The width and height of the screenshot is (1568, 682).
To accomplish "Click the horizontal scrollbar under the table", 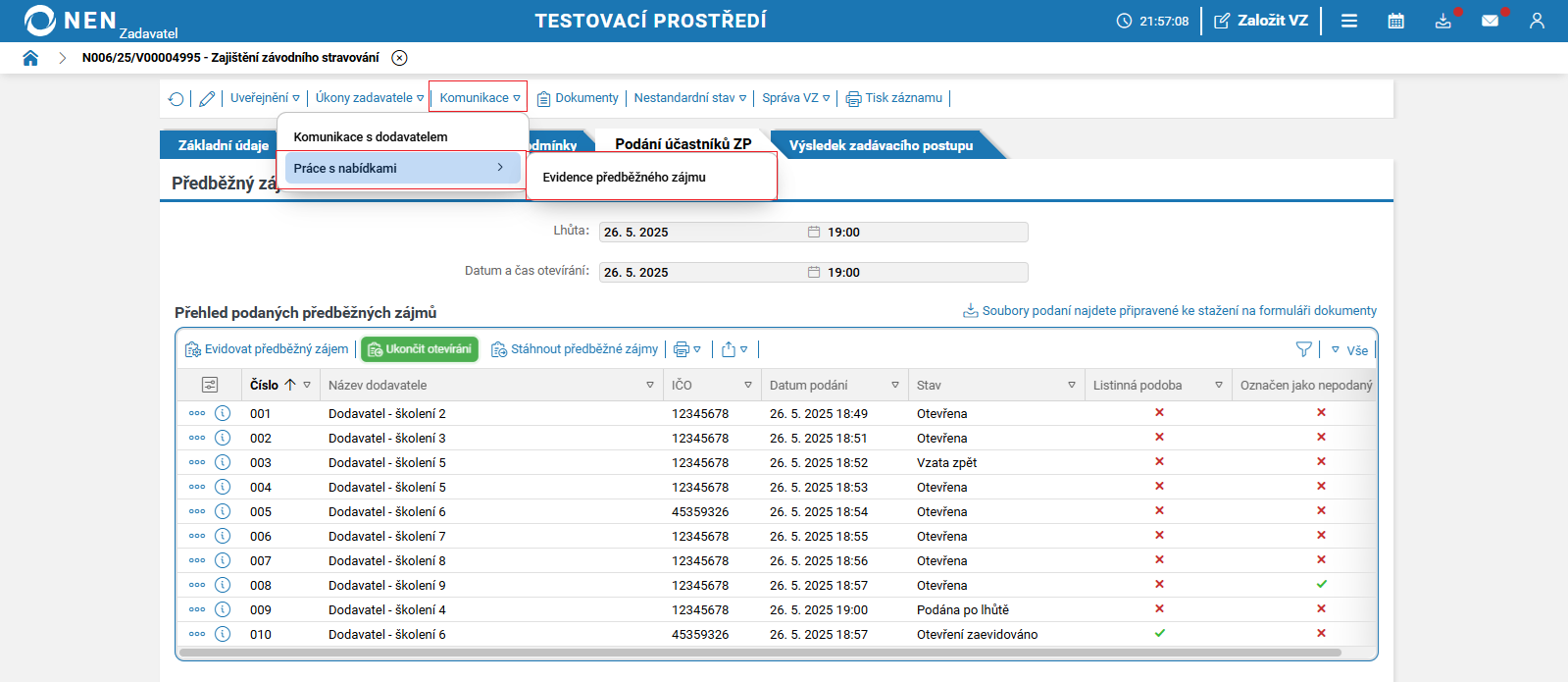I will click(760, 653).
